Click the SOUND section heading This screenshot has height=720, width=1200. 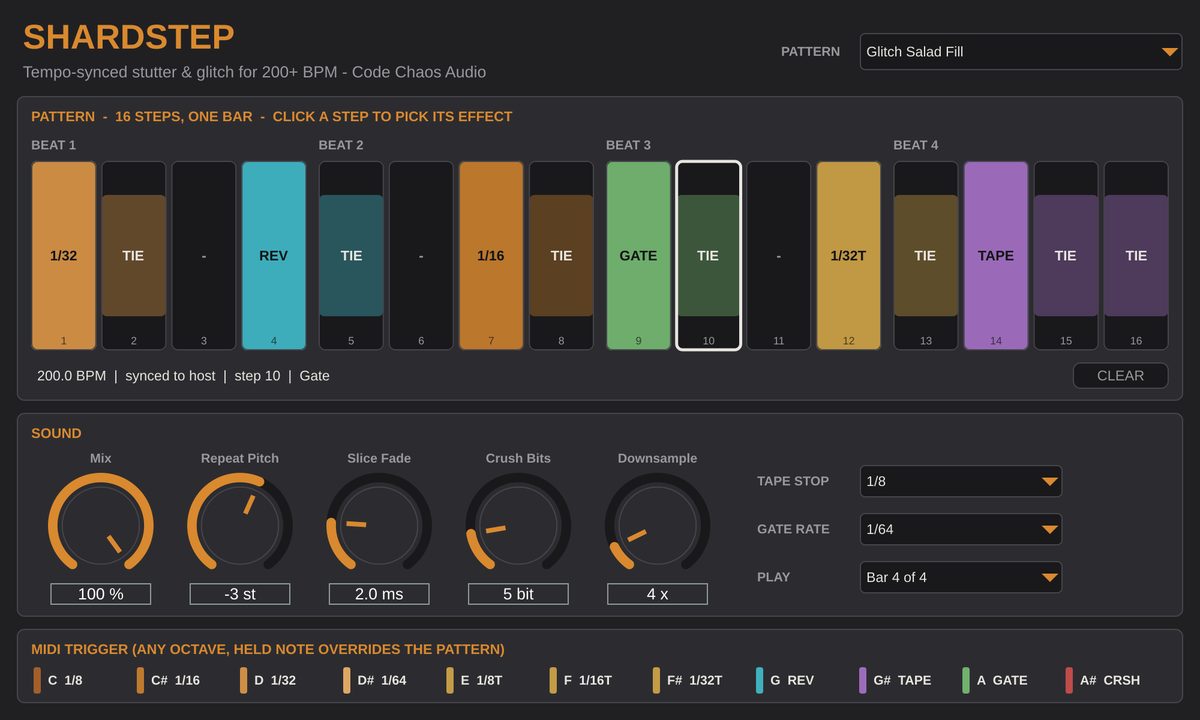56,433
